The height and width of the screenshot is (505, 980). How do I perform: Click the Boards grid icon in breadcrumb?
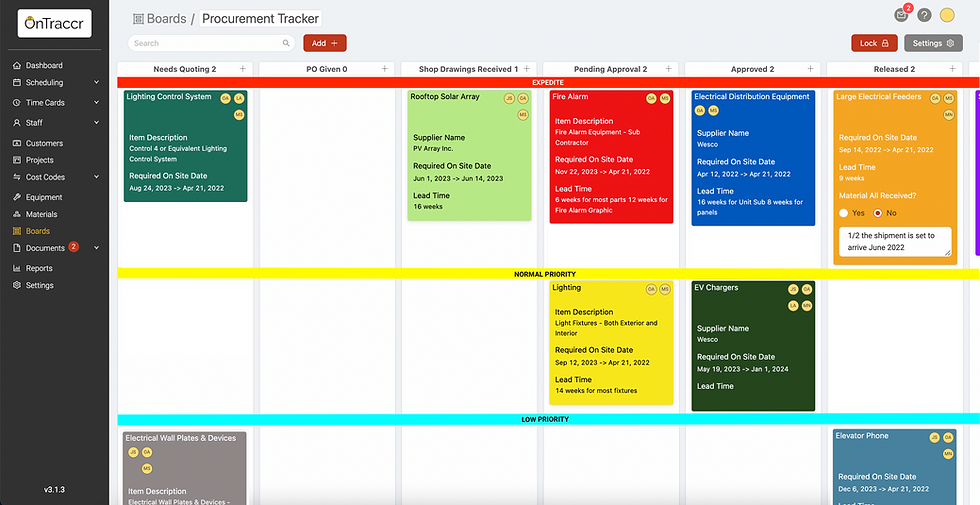138,19
